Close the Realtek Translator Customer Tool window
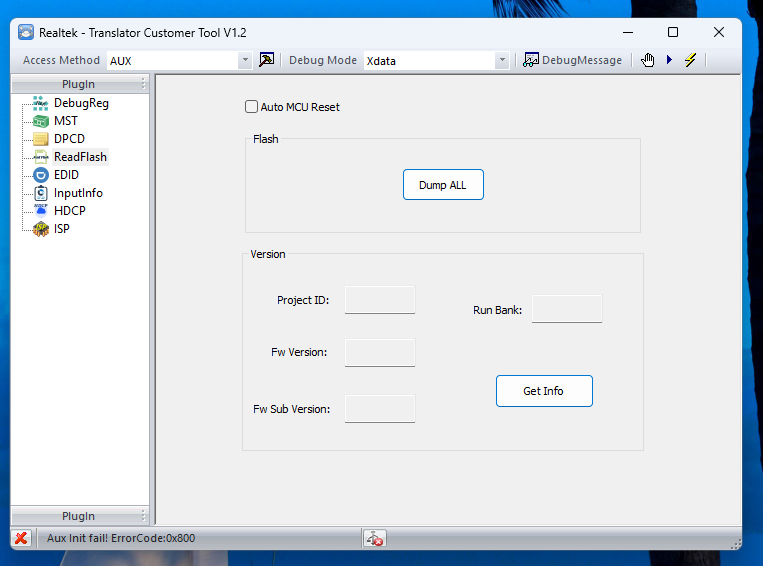This screenshot has width=763, height=566. coord(719,33)
